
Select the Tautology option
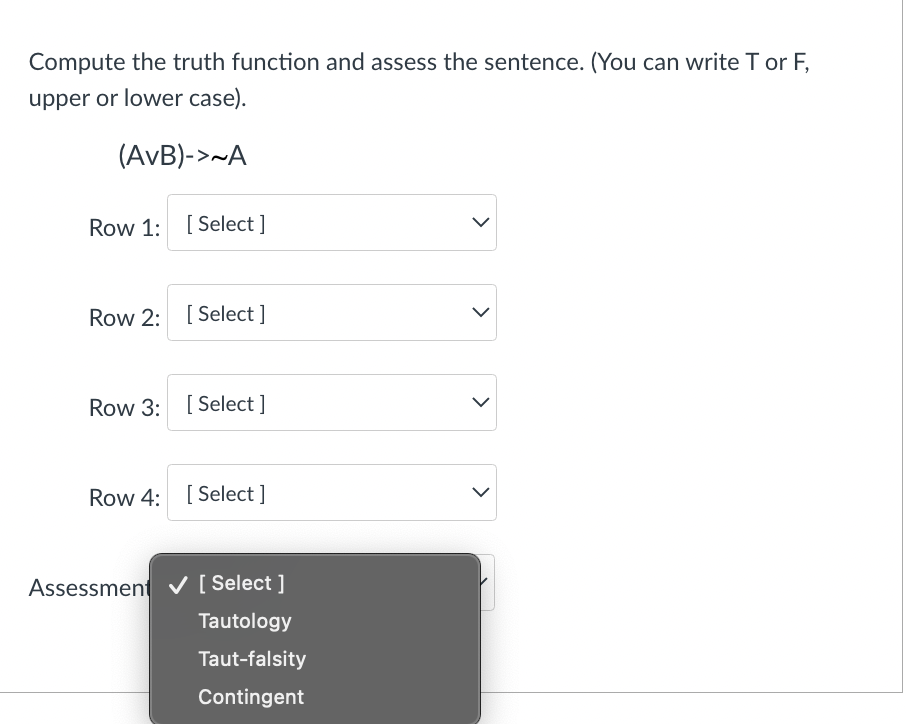245,621
